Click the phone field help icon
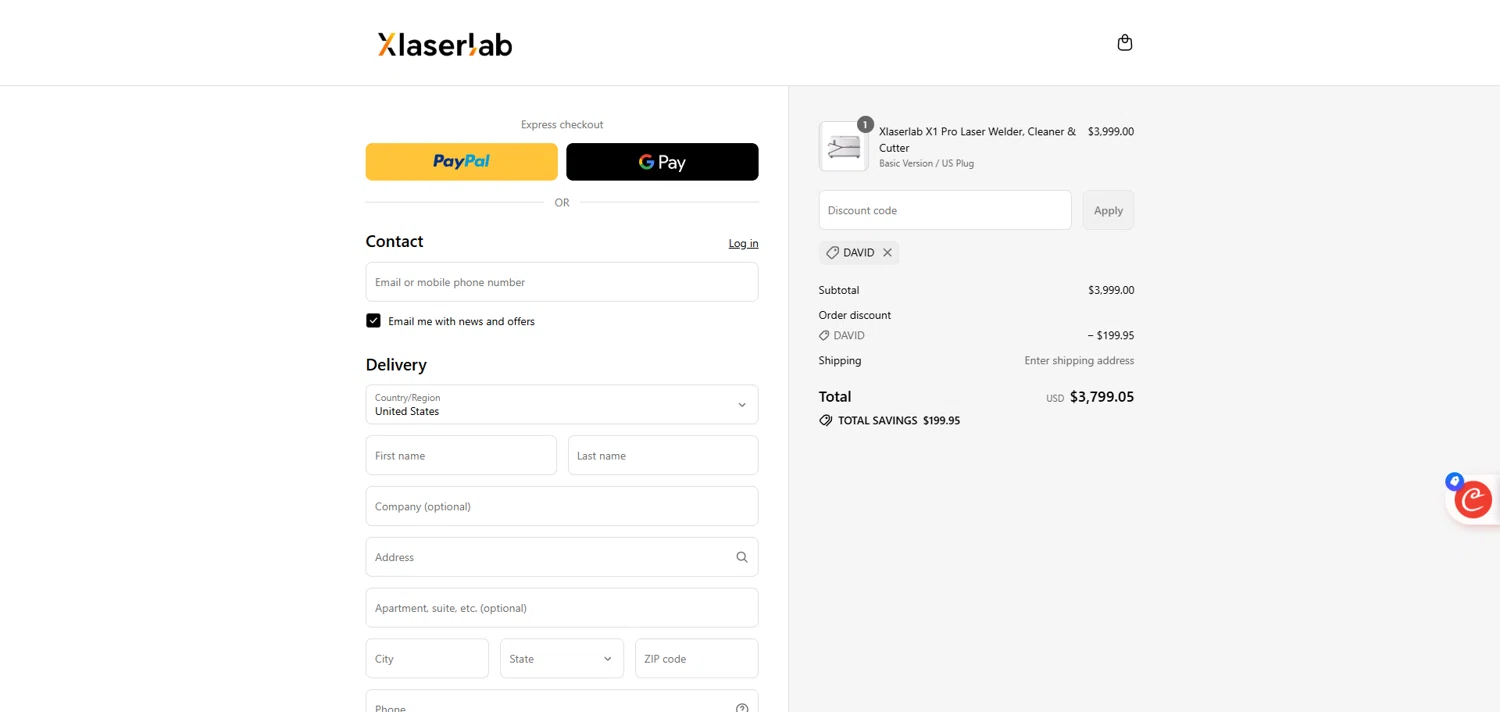Image resolution: width=1500 pixels, height=712 pixels. [742, 708]
